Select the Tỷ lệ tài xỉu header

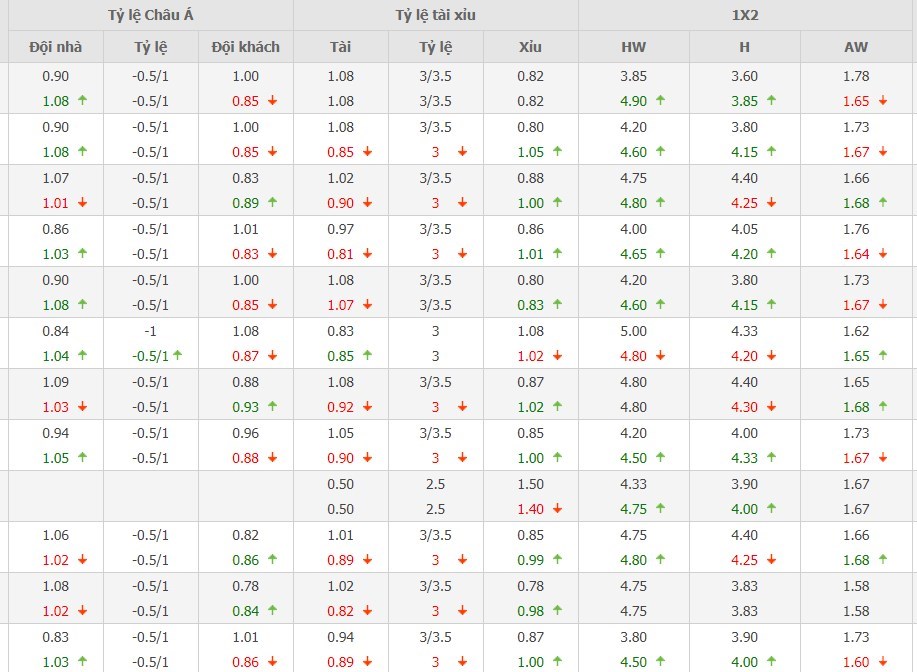(x=435, y=15)
